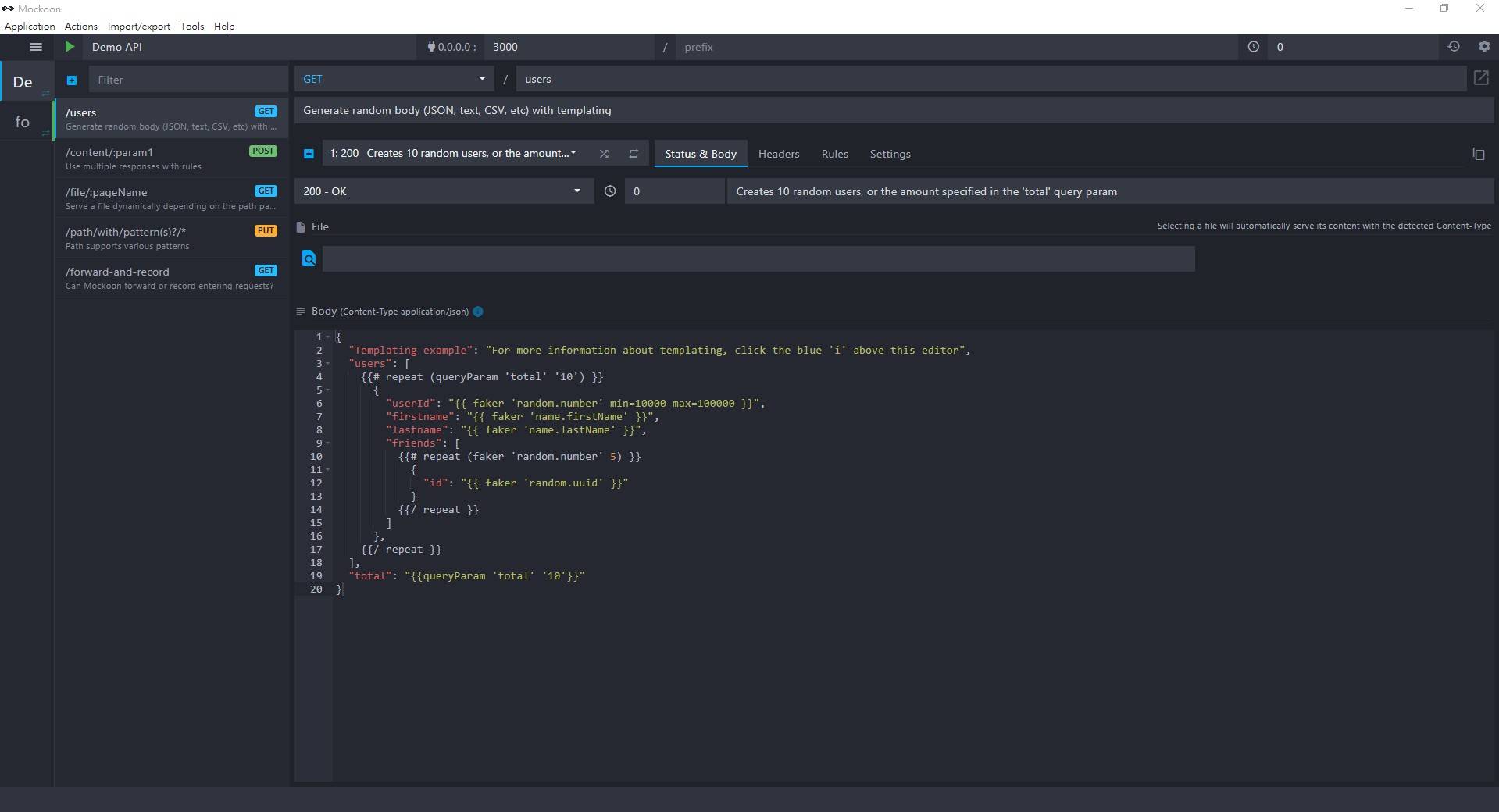Screen dimensions: 1499x812
Task: Collapse code fold at line 9
Action: [x=327, y=443]
